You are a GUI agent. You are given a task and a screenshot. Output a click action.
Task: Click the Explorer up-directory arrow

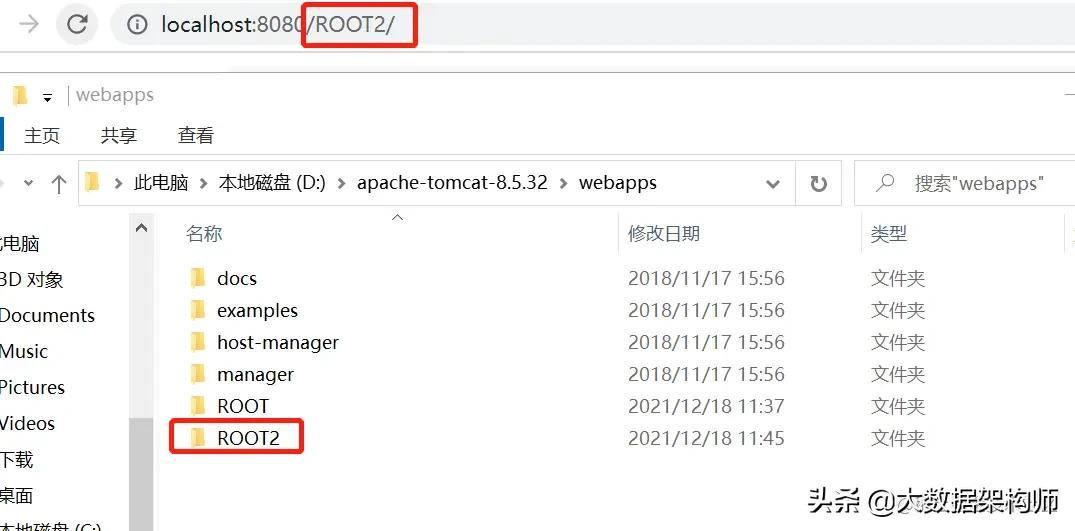[59, 184]
